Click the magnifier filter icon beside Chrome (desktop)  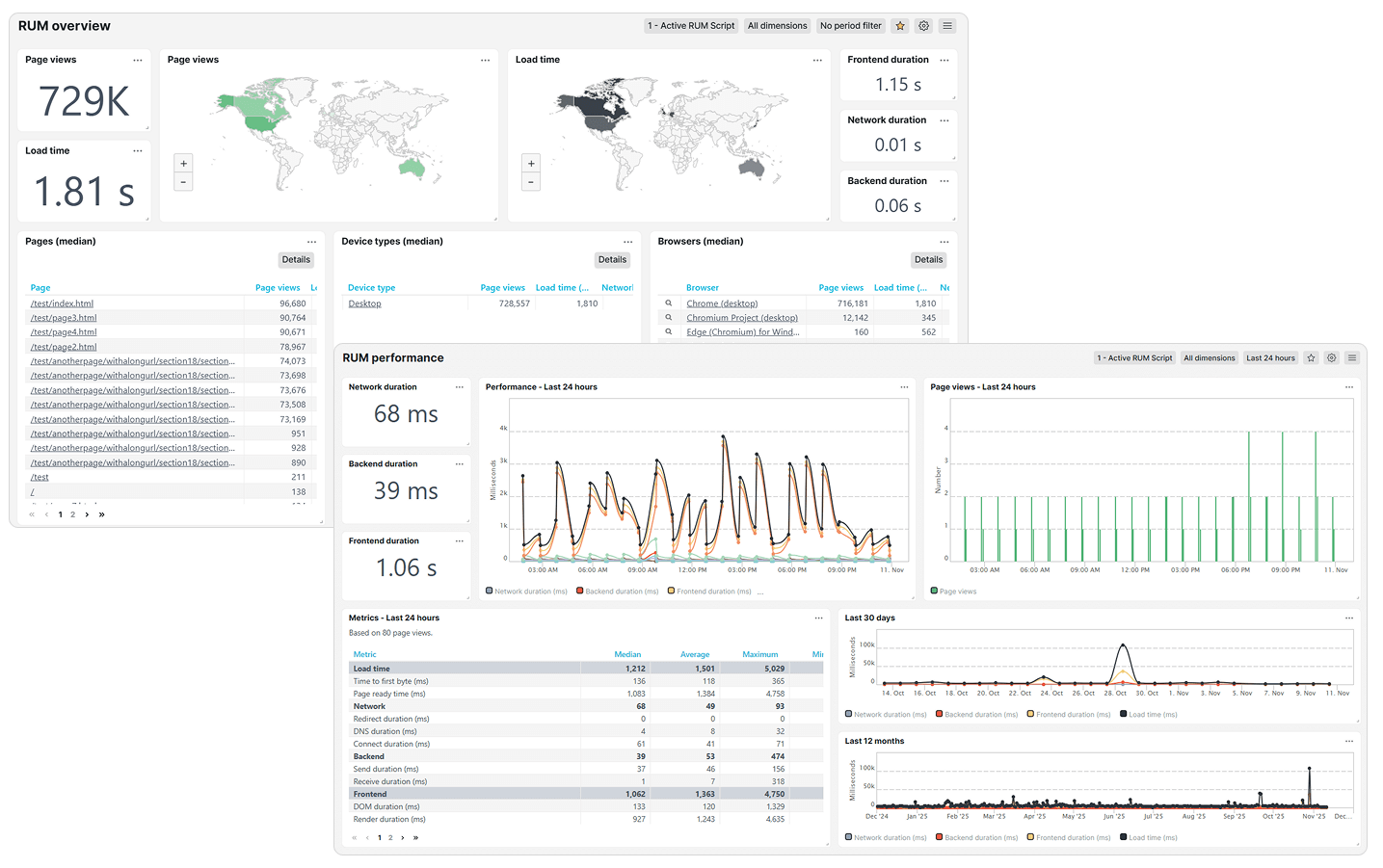669,302
